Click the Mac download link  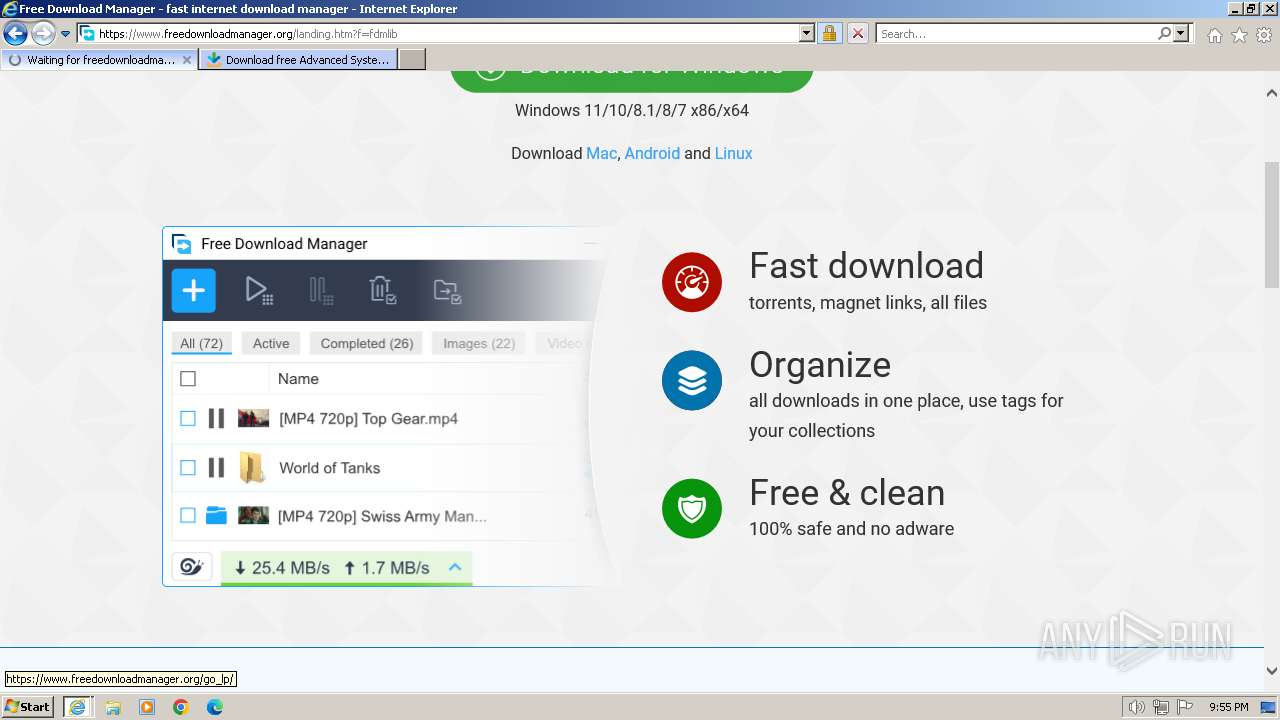pos(601,153)
